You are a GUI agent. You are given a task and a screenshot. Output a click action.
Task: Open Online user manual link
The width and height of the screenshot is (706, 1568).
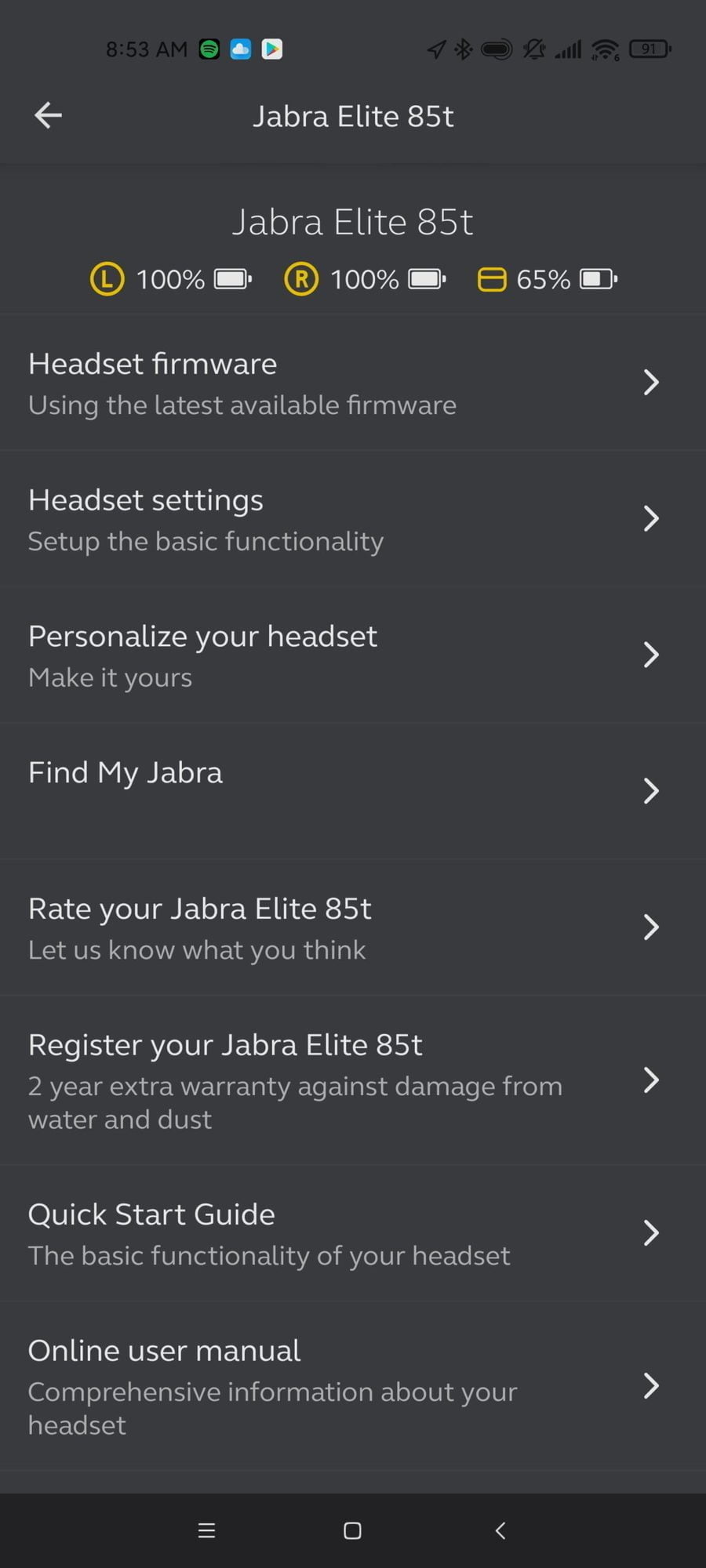point(272,1385)
